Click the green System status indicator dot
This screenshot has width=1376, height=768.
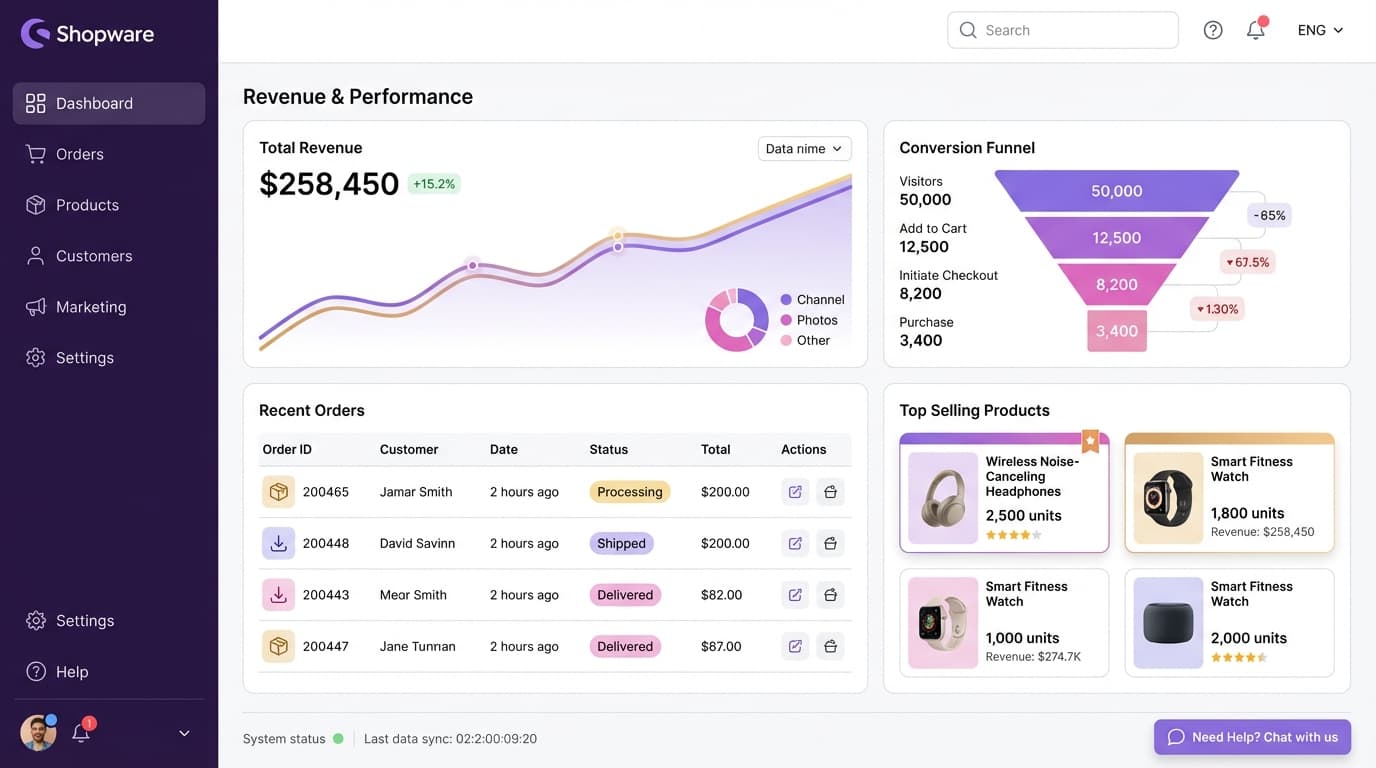338,739
